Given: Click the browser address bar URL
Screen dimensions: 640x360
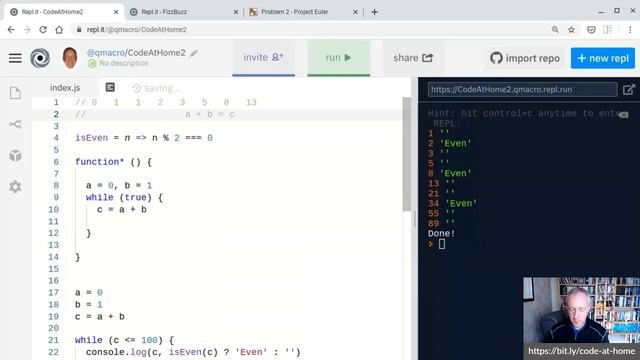Looking at the screenshot, I should (x=136, y=29).
